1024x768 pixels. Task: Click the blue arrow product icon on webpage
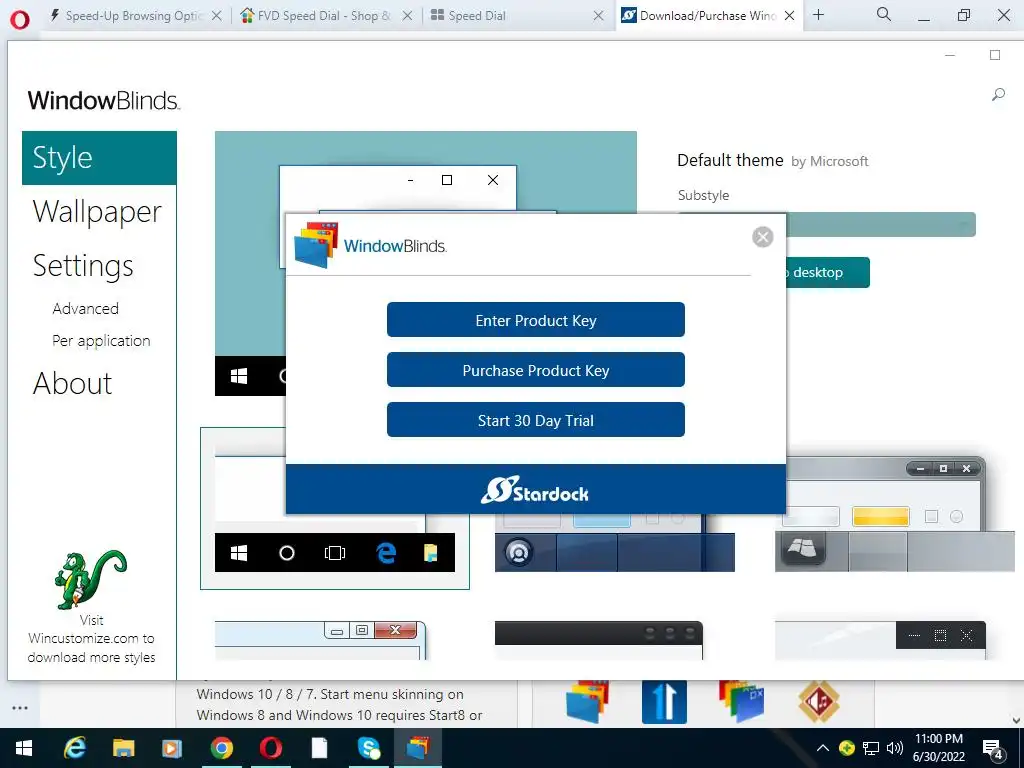664,701
